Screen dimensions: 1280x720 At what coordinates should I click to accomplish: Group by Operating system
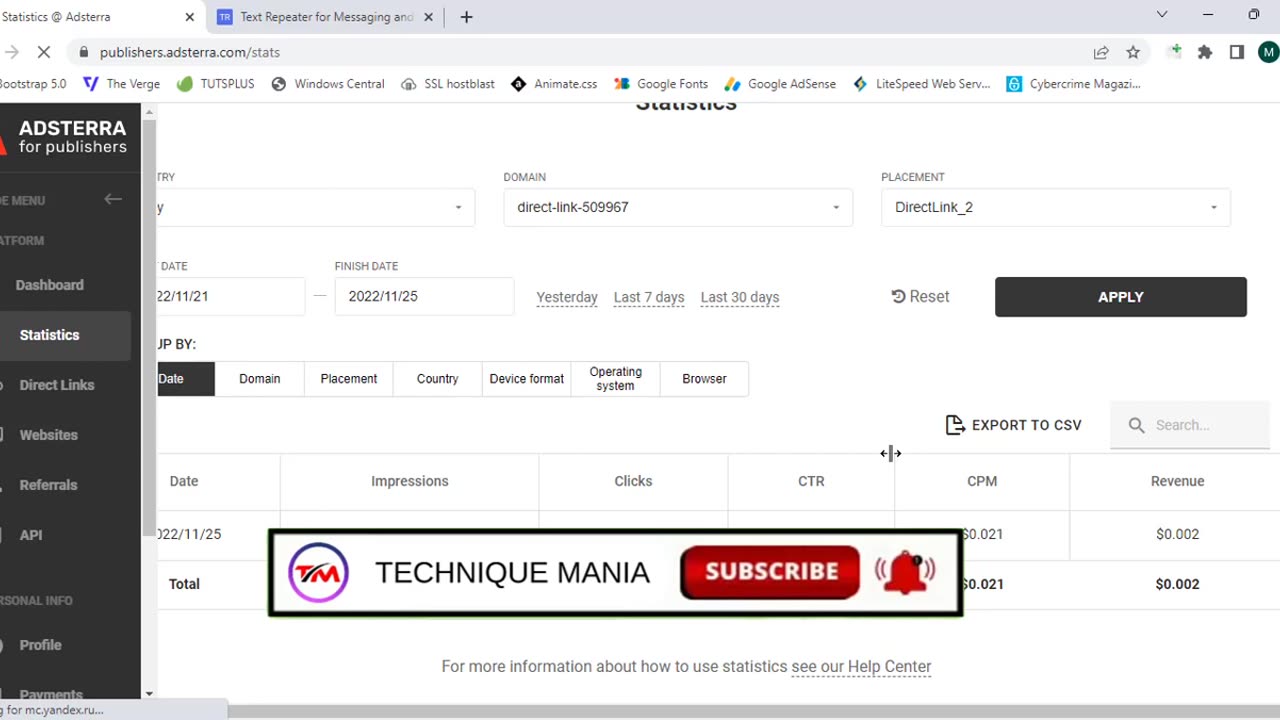(x=615, y=379)
